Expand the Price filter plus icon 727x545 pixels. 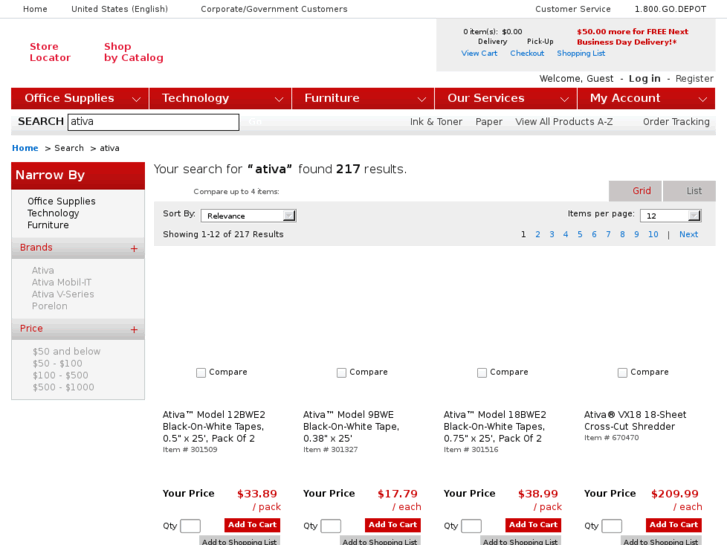[134, 330]
